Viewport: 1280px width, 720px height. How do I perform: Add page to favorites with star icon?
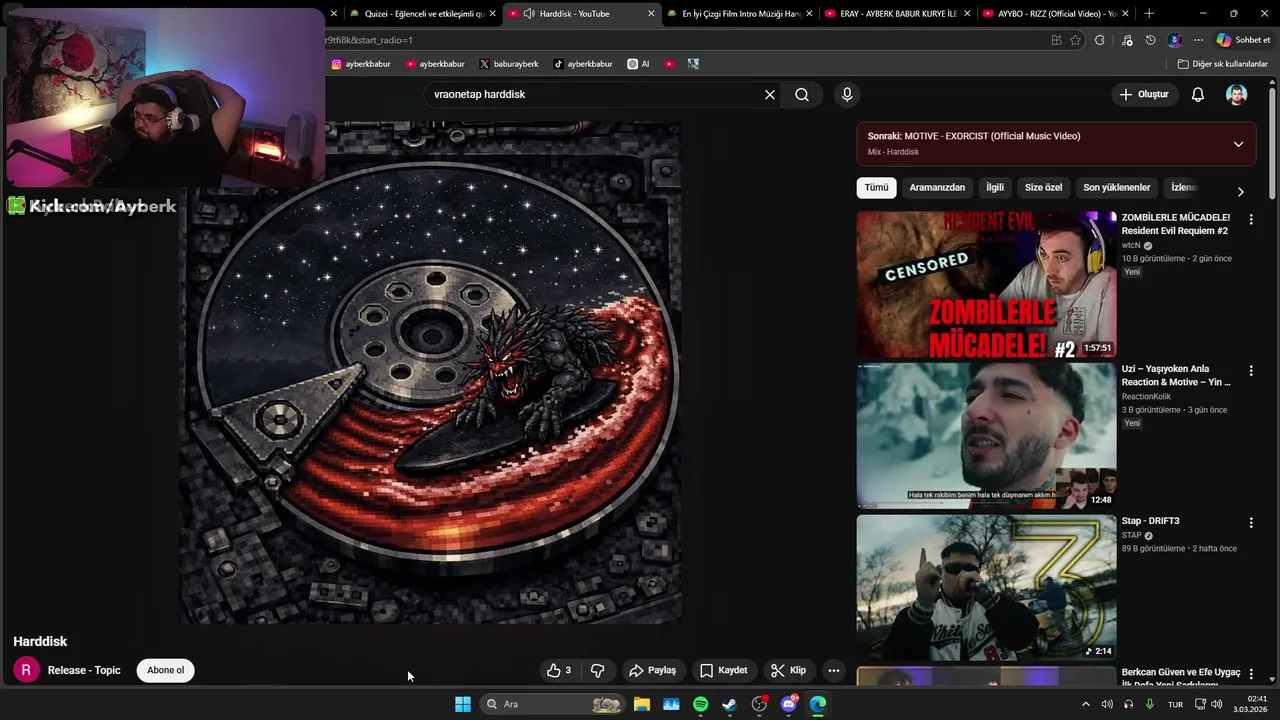click(1075, 40)
